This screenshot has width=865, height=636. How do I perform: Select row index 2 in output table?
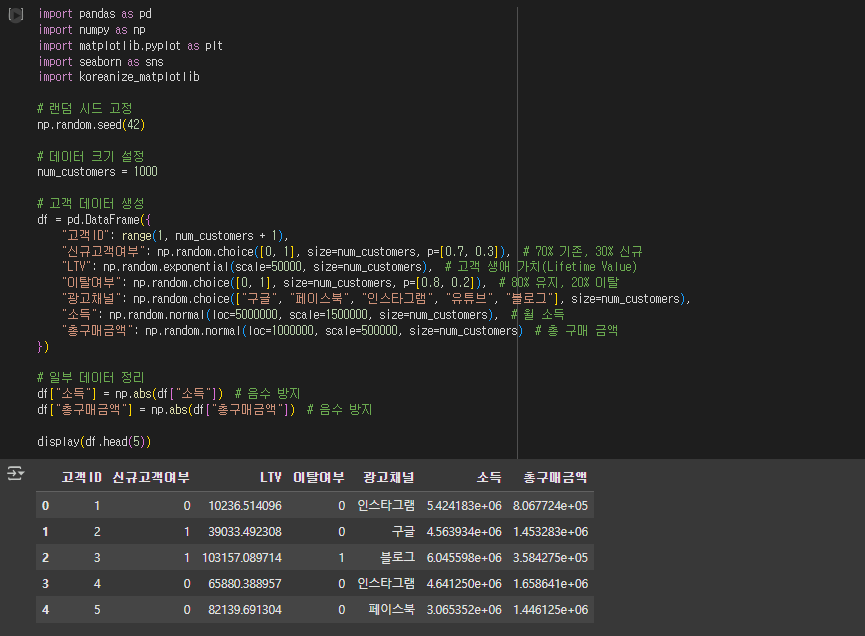pyautogui.click(x=45, y=557)
